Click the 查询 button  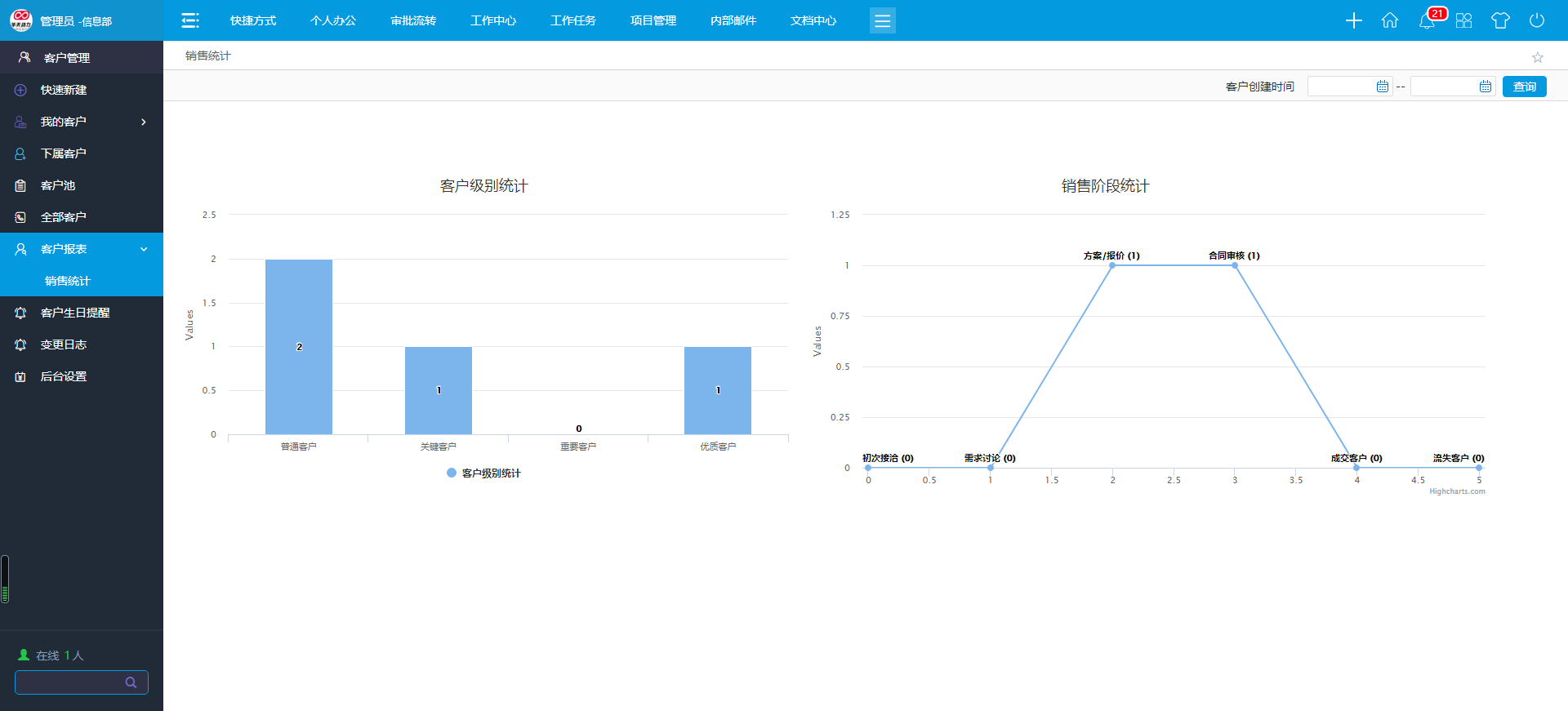pos(1524,87)
